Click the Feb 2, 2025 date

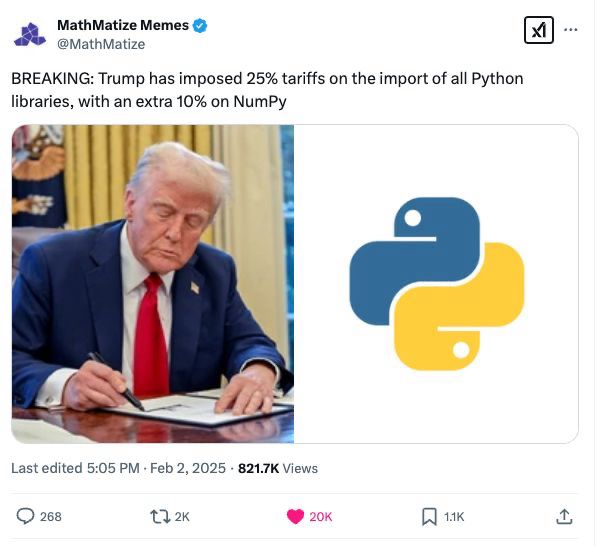click(188, 468)
